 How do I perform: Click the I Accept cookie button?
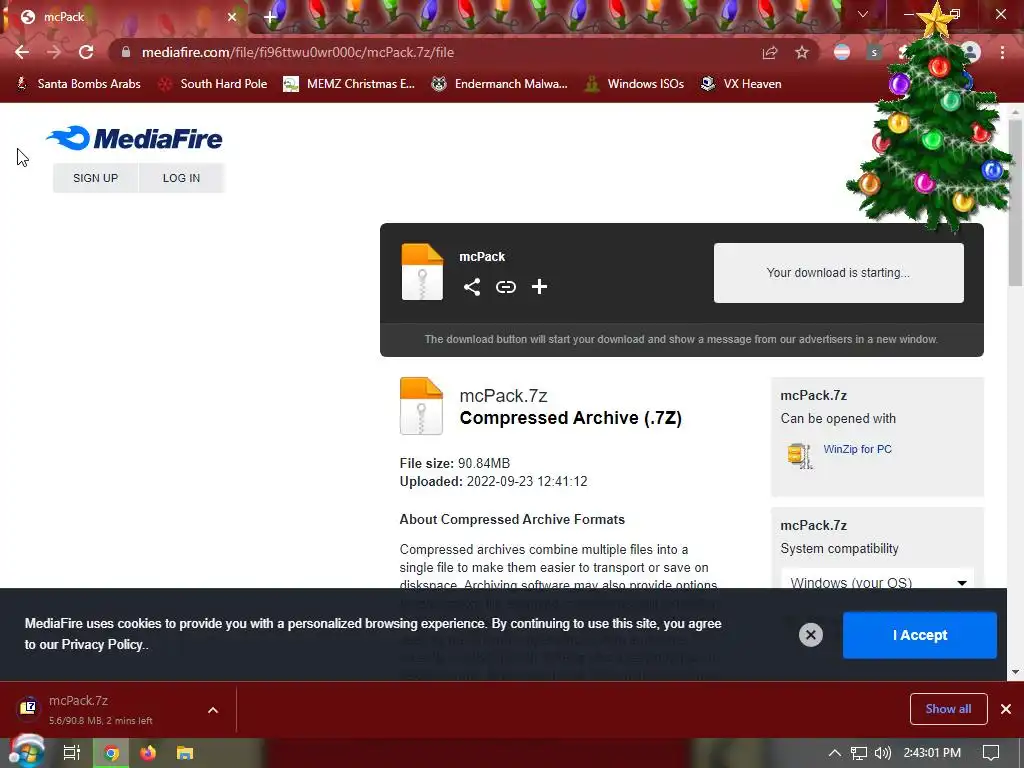[x=920, y=635]
